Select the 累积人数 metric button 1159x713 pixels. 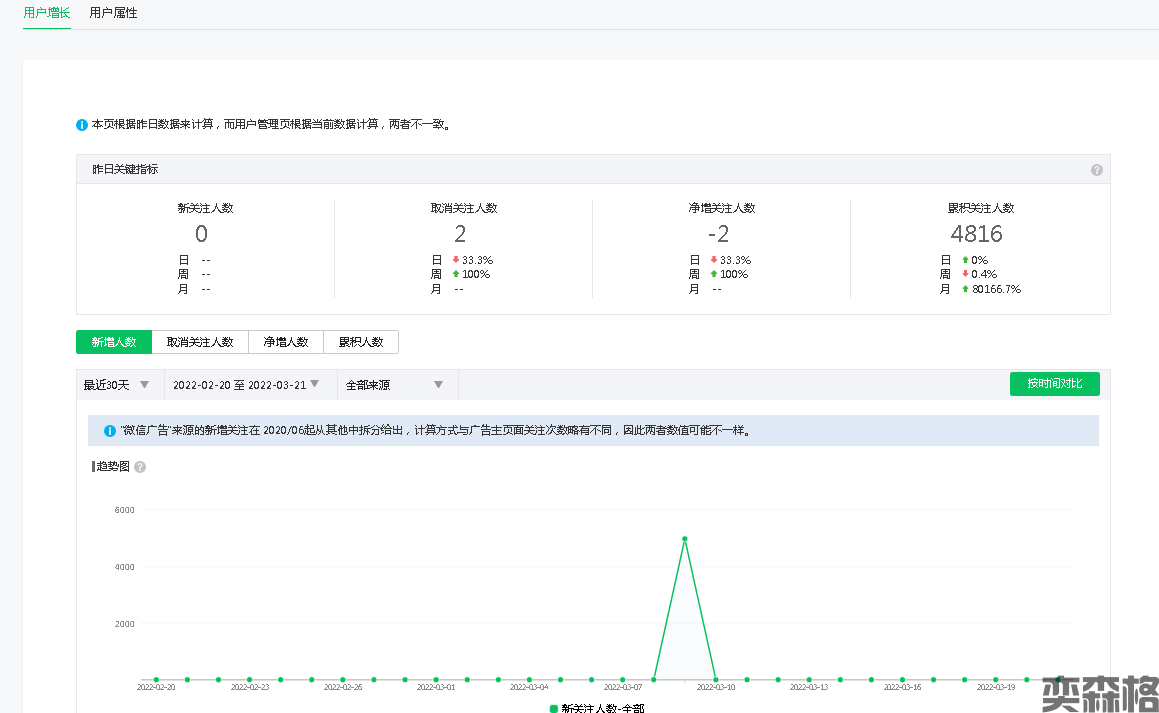point(361,342)
